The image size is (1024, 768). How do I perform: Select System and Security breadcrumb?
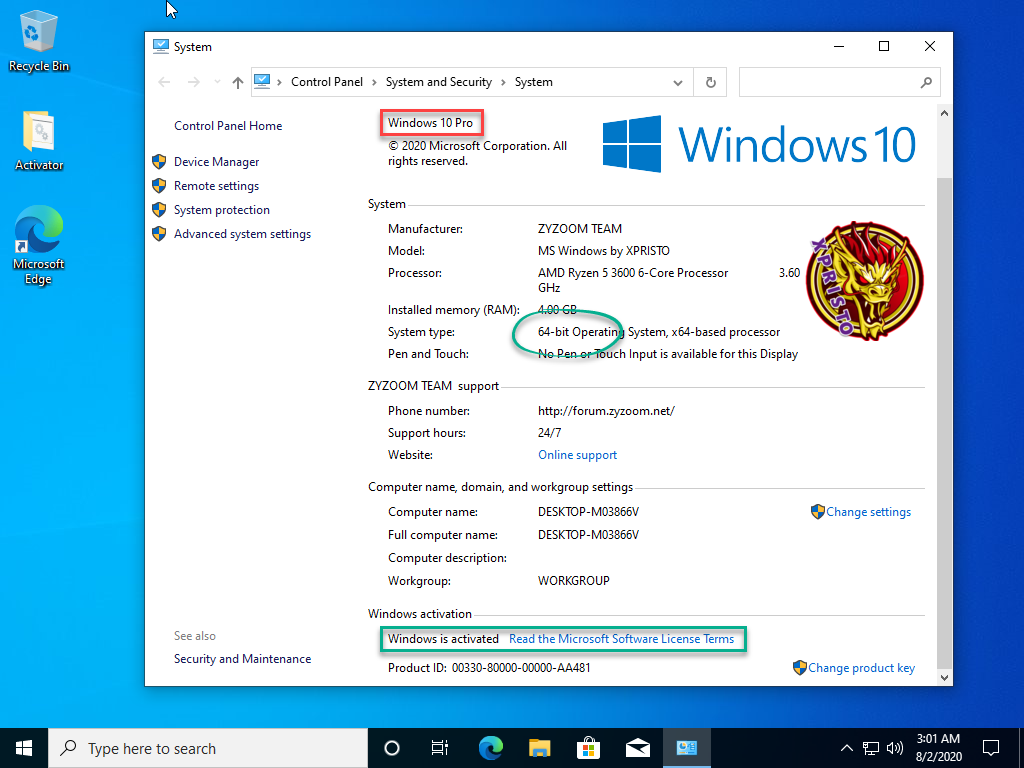click(438, 82)
